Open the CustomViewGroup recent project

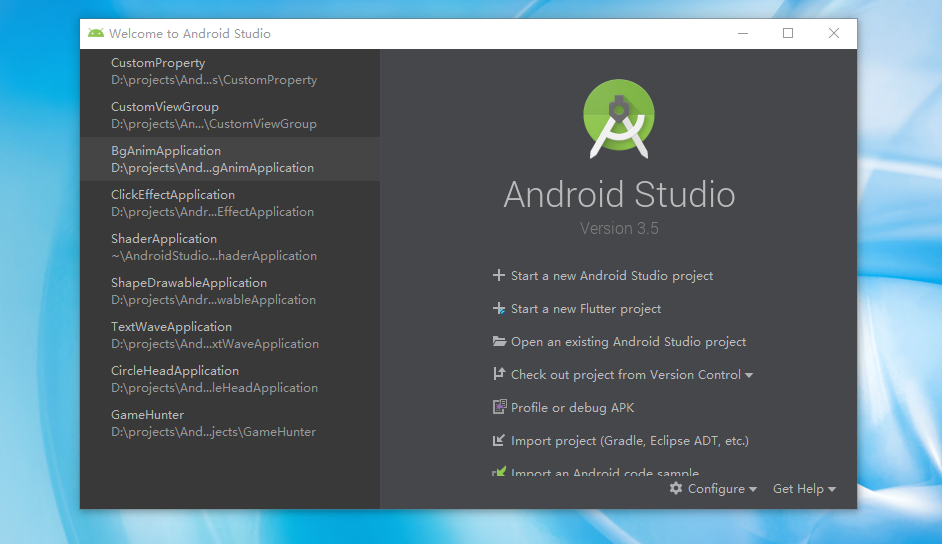click(x=229, y=115)
